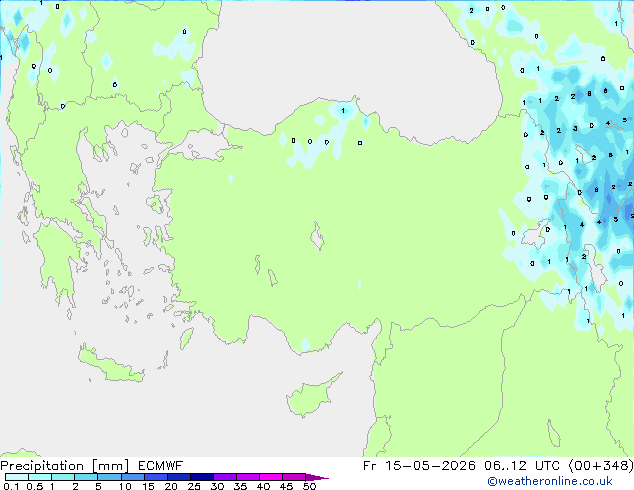Pick the 25–30 mm navy legend swatch
The width and height of the screenshot is (634, 490).
202,477
